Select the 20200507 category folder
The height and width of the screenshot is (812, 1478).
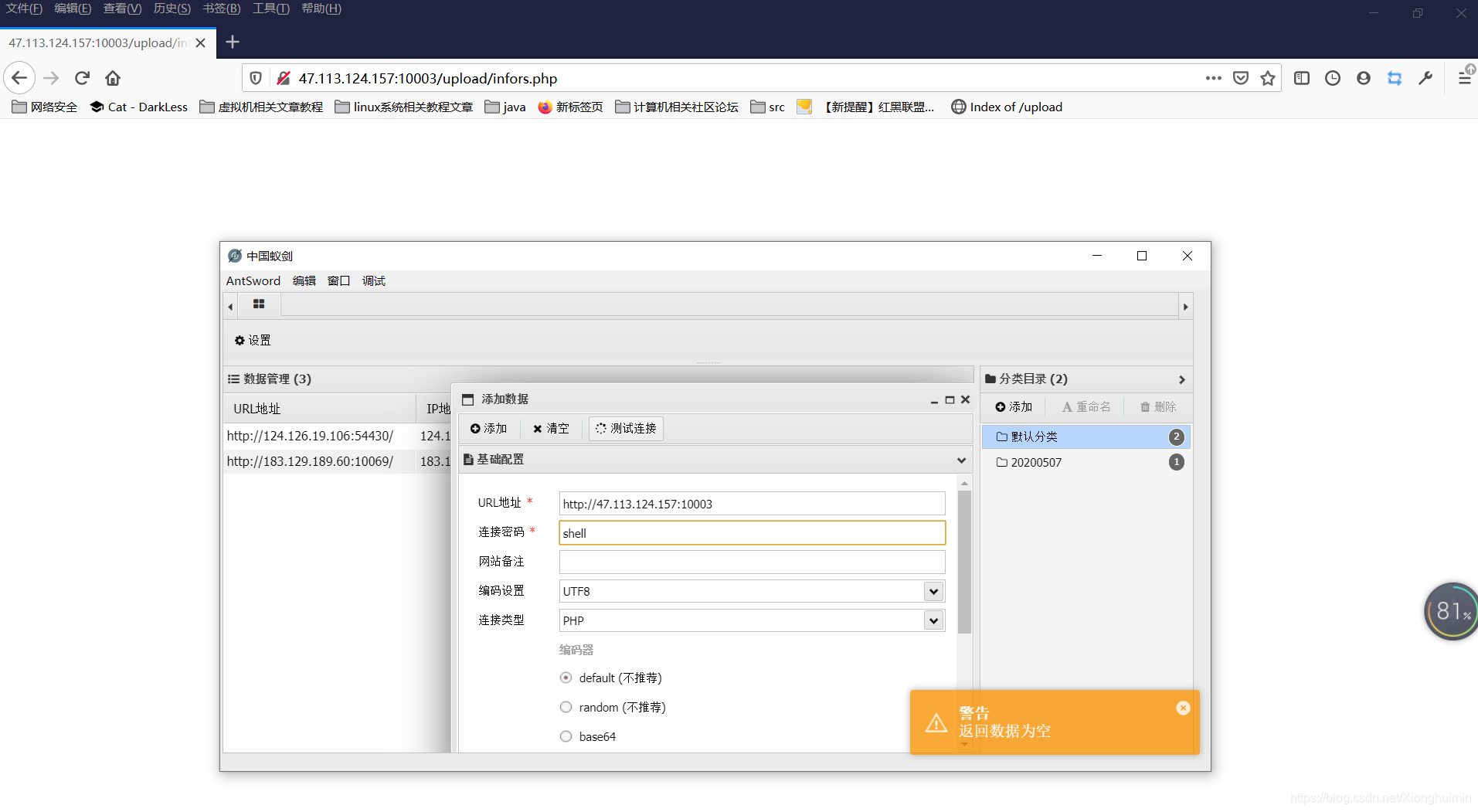pos(1086,462)
